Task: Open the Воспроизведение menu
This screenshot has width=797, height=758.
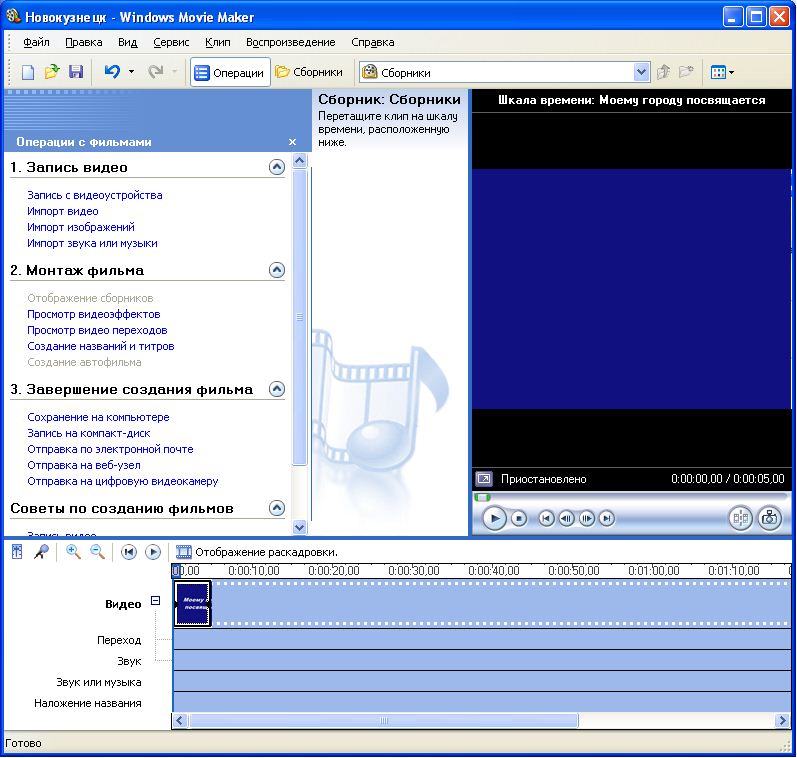Action: coord(291,42)
